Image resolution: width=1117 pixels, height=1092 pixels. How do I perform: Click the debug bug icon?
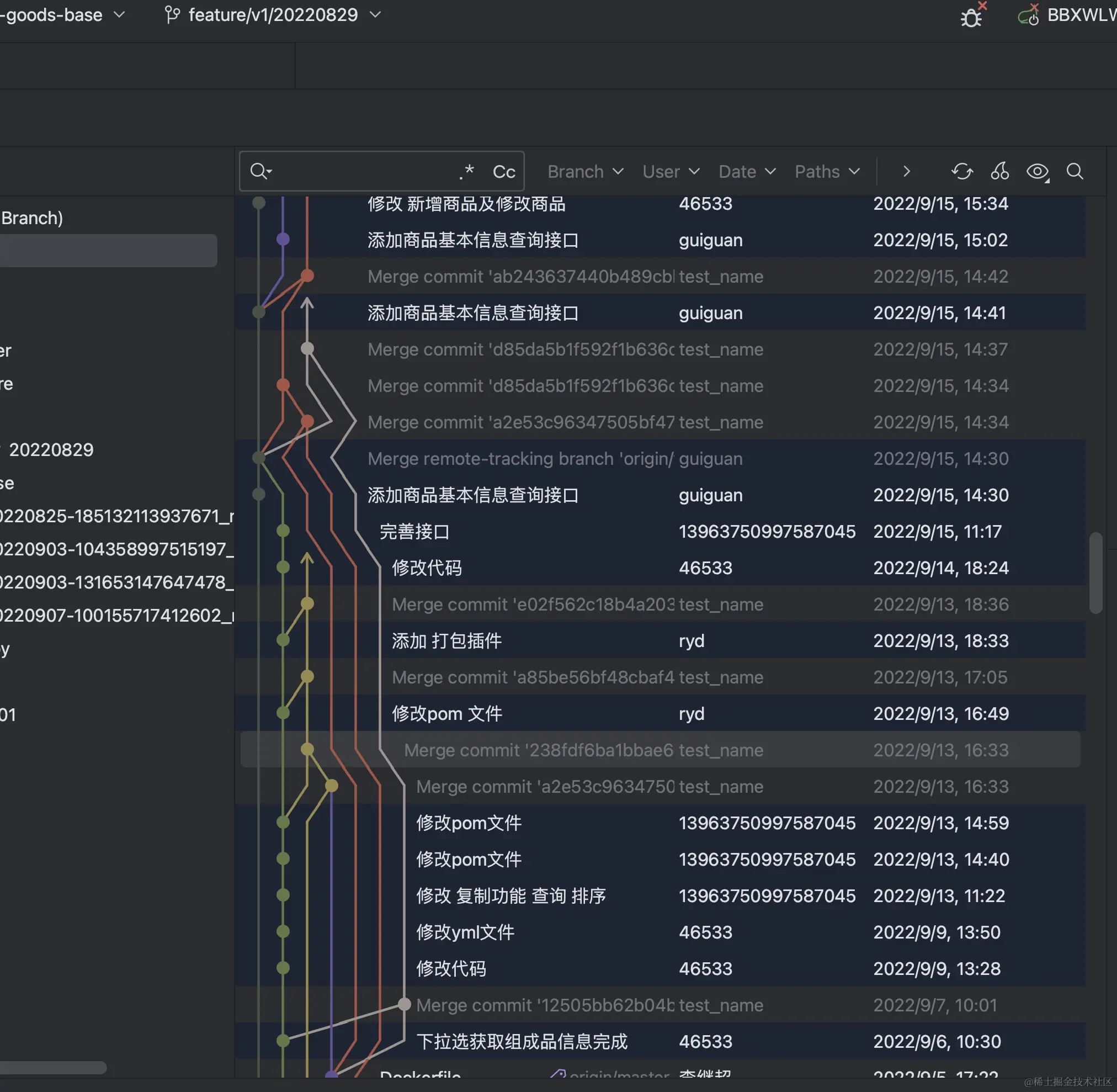pyautogui.click(x=971, y=17)
